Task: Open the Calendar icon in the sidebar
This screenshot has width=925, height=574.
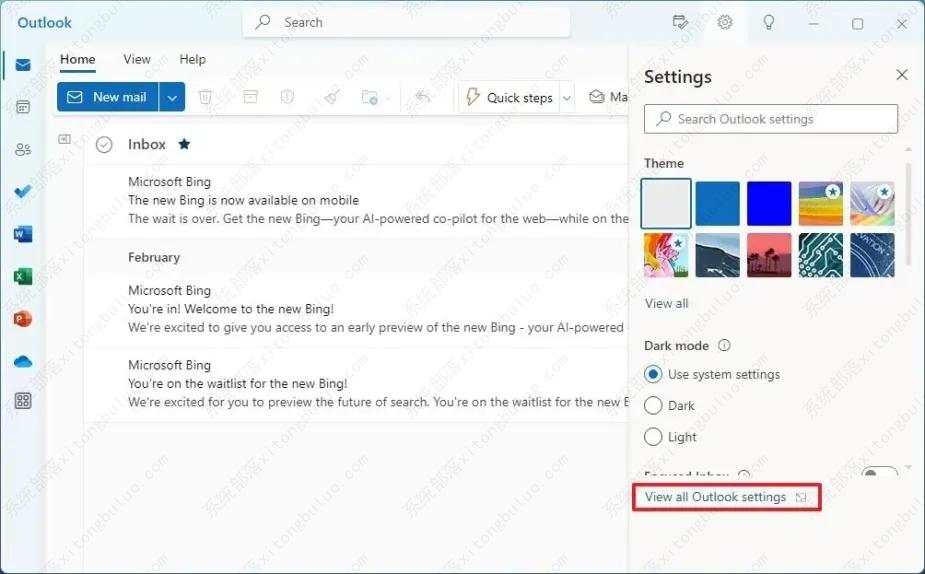Action: click(23, 107)
